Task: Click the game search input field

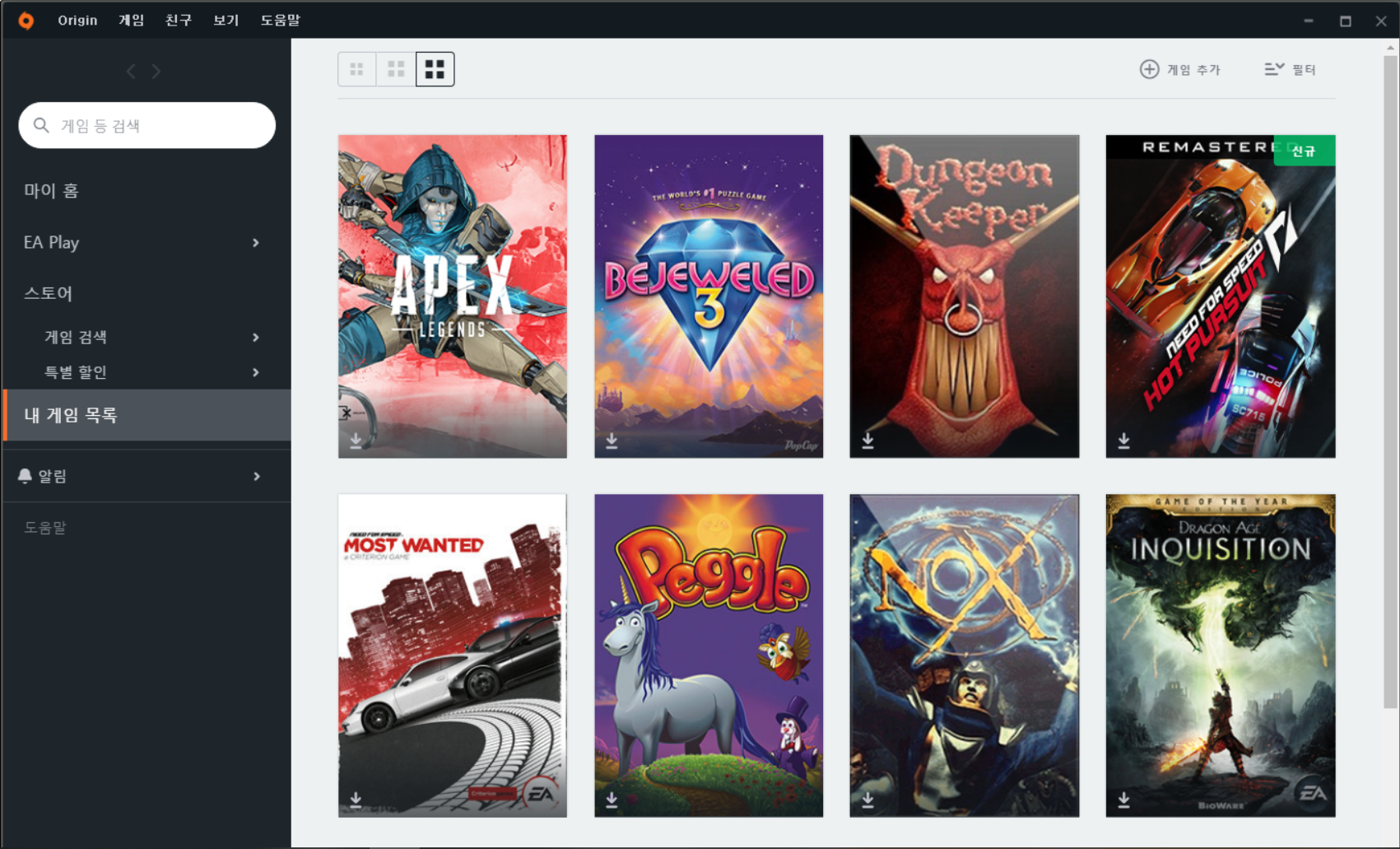Action: coord(156,126)
